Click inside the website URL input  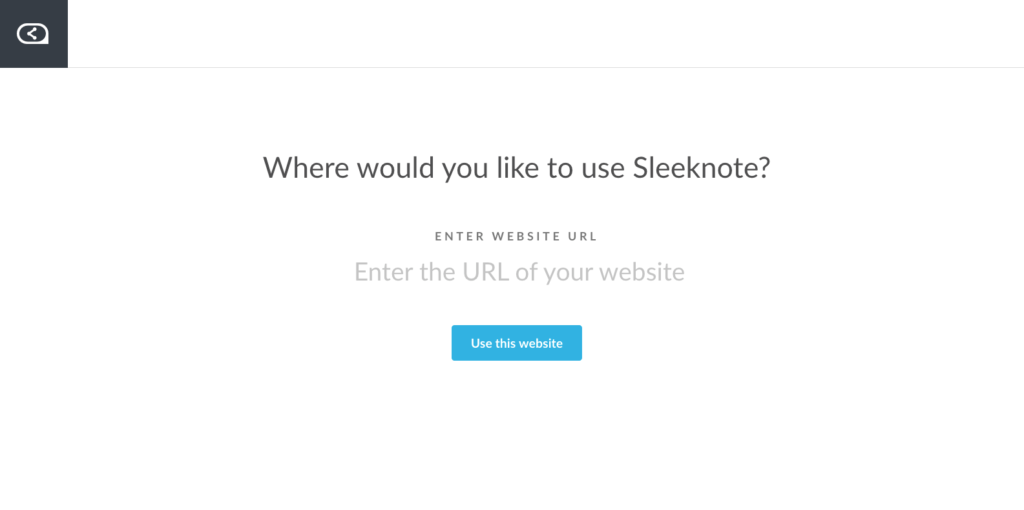tap(519, 272)
